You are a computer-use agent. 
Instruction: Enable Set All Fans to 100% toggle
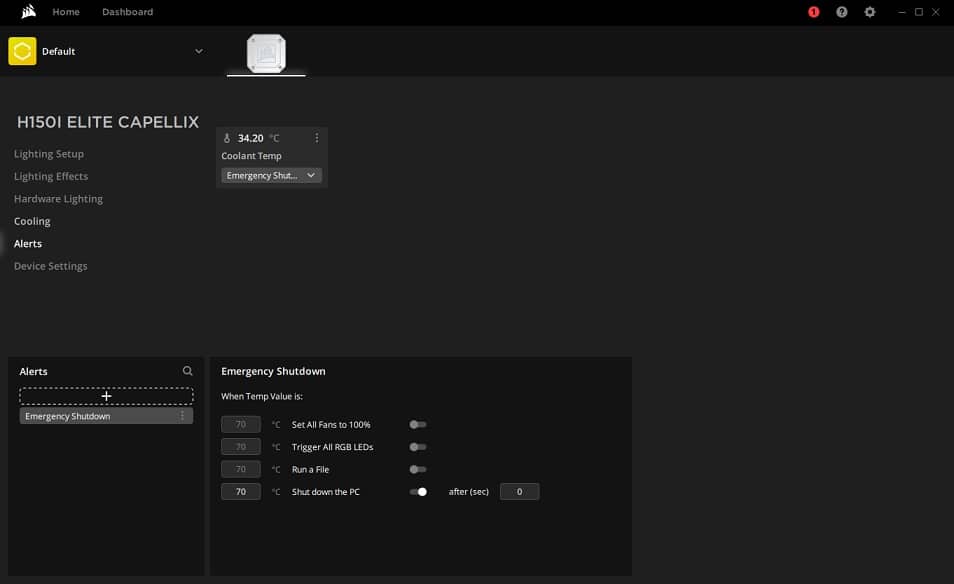point(418,425)
